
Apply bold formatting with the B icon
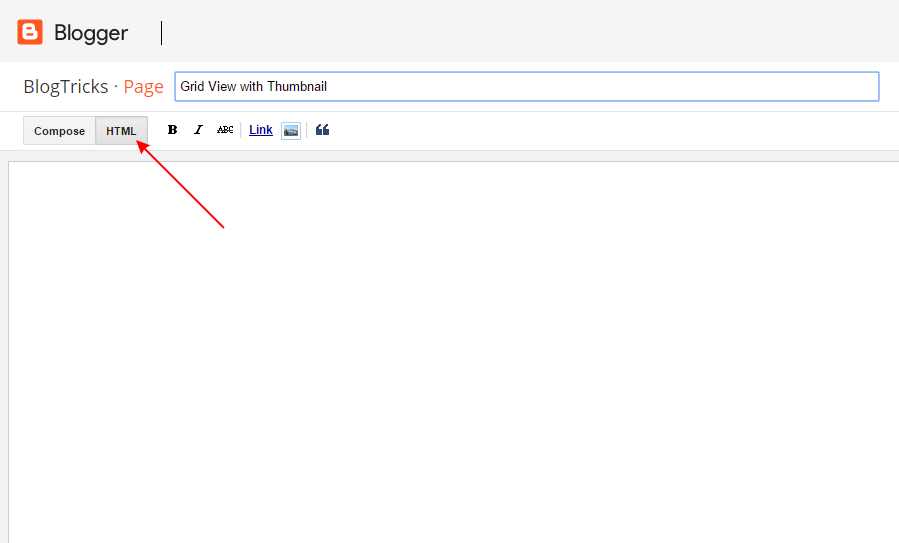(172, 130)
